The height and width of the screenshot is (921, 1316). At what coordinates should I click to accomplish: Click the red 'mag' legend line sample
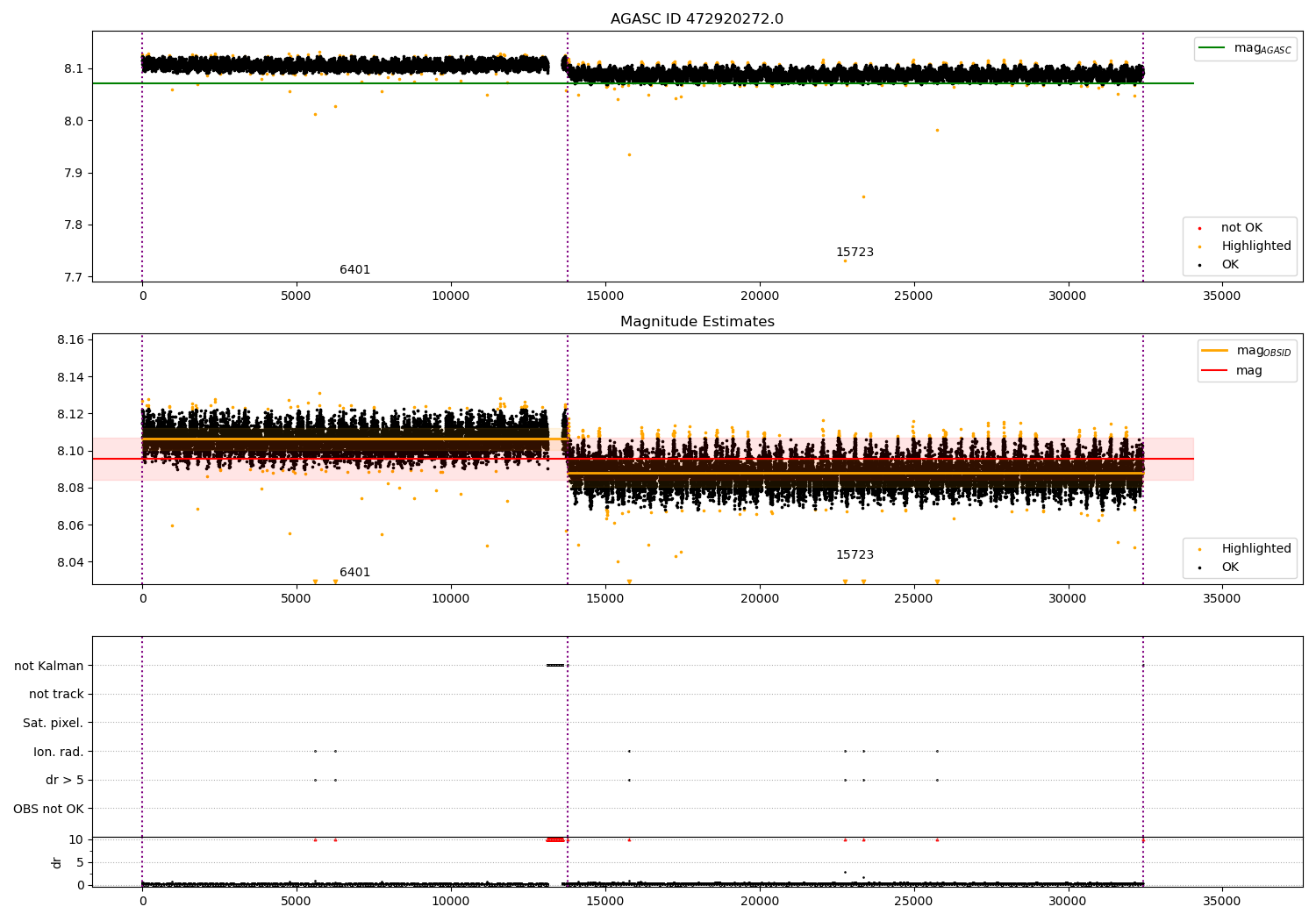[1215, 370]
